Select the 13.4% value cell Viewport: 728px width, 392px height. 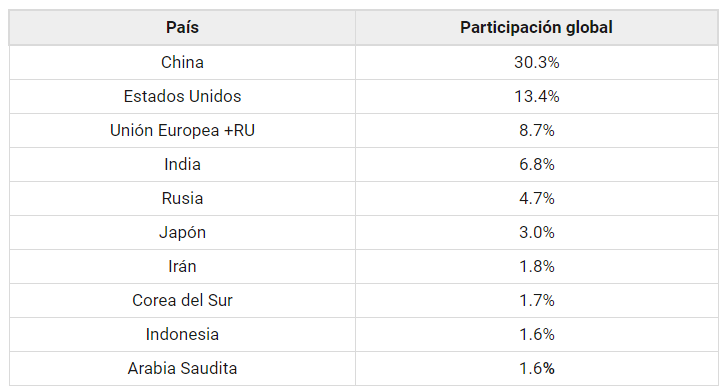pyautogui.click(x=536, y=97)
